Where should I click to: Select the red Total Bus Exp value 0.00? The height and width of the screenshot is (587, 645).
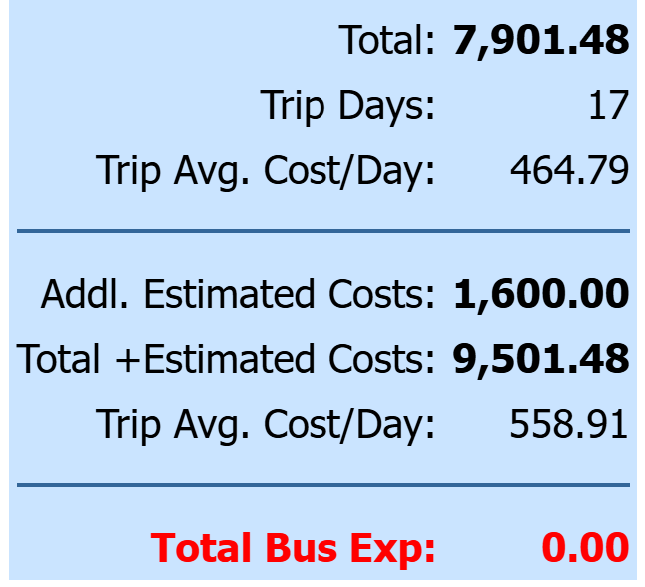(585, 547)
